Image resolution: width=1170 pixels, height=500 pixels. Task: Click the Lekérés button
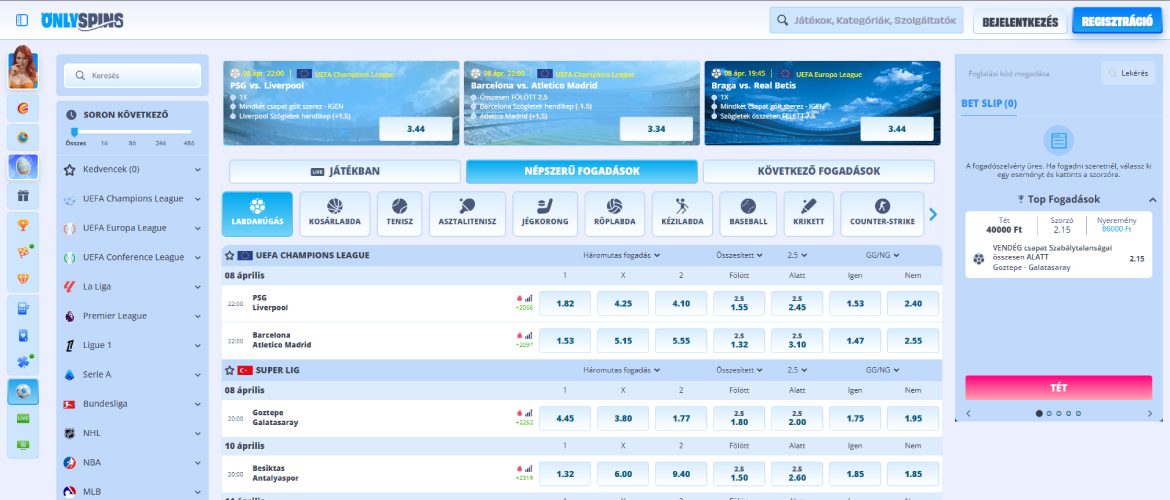(1127, 74)
